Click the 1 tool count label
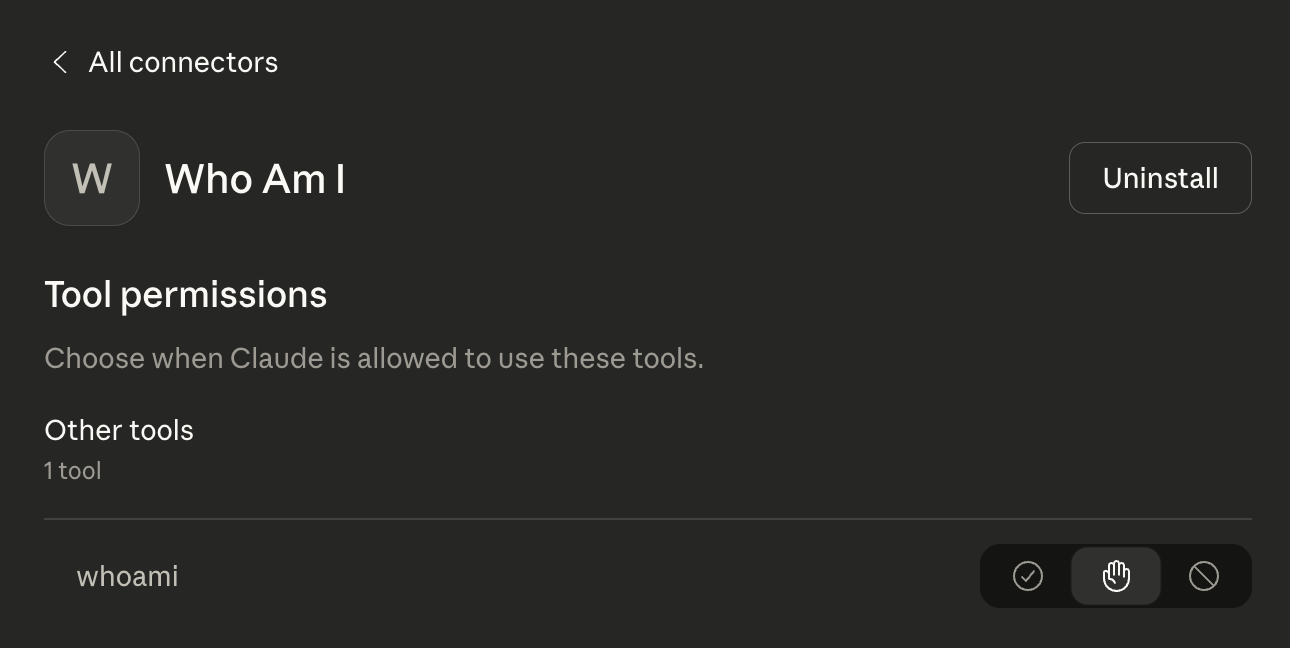This screenshot has height=648, width=1290. coord(73,470)
